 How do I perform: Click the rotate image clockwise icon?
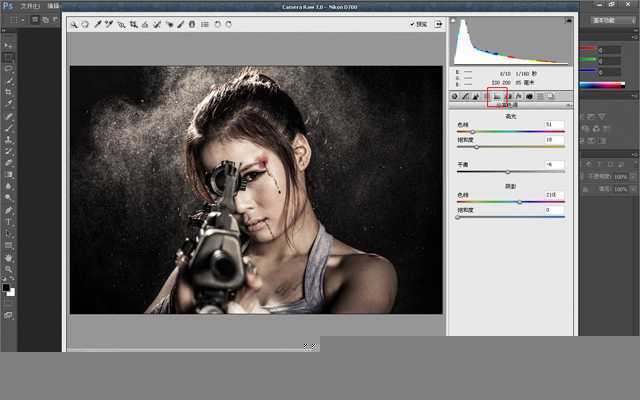coord(230,24)
